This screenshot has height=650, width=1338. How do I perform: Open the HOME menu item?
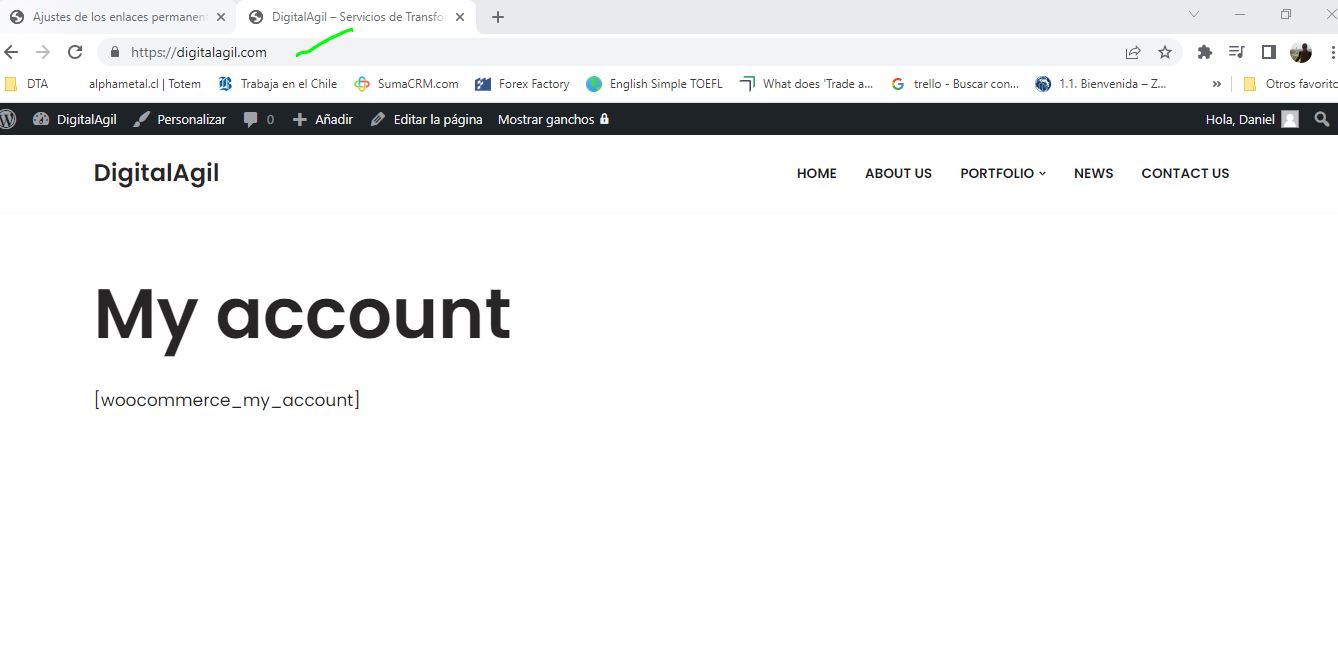tap(817, 173)
